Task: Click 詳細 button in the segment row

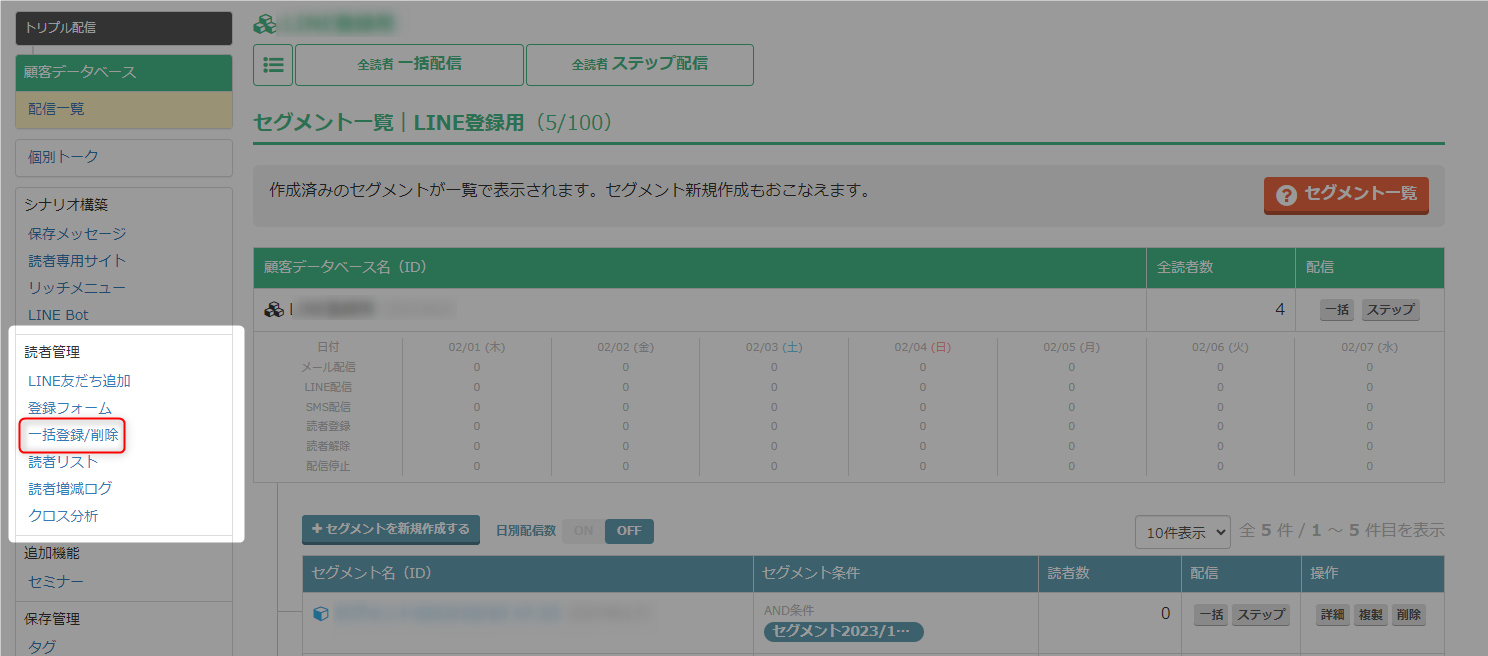Action: (1332, 615)
